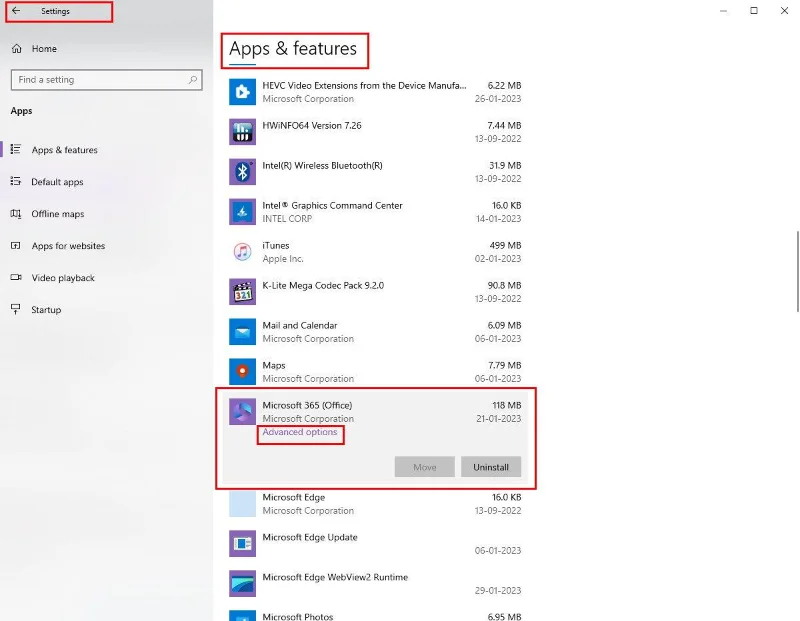Image resolution: width=800 pixels, height=621 pixels.
Task: Open Video playback settings
Action: pyautogui.click(x=63, y=278)
